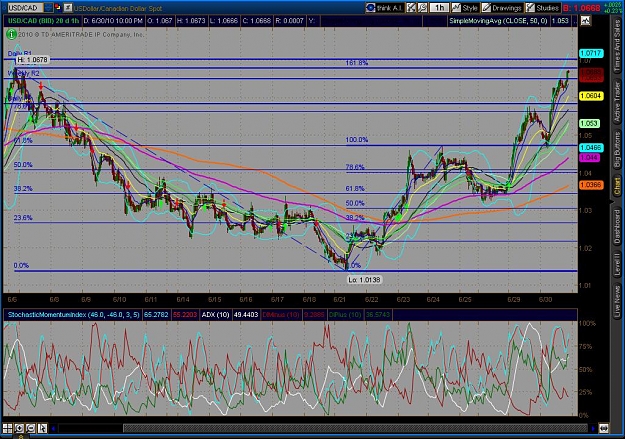Click the red-yellow color link icon
The image size is (625, 439).
click(x=58, y=7)
